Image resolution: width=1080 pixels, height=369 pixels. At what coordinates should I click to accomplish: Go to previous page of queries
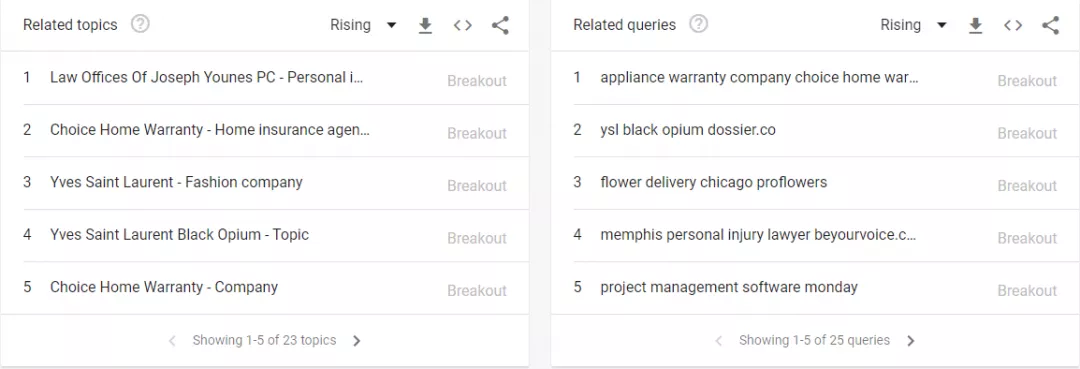718,341
